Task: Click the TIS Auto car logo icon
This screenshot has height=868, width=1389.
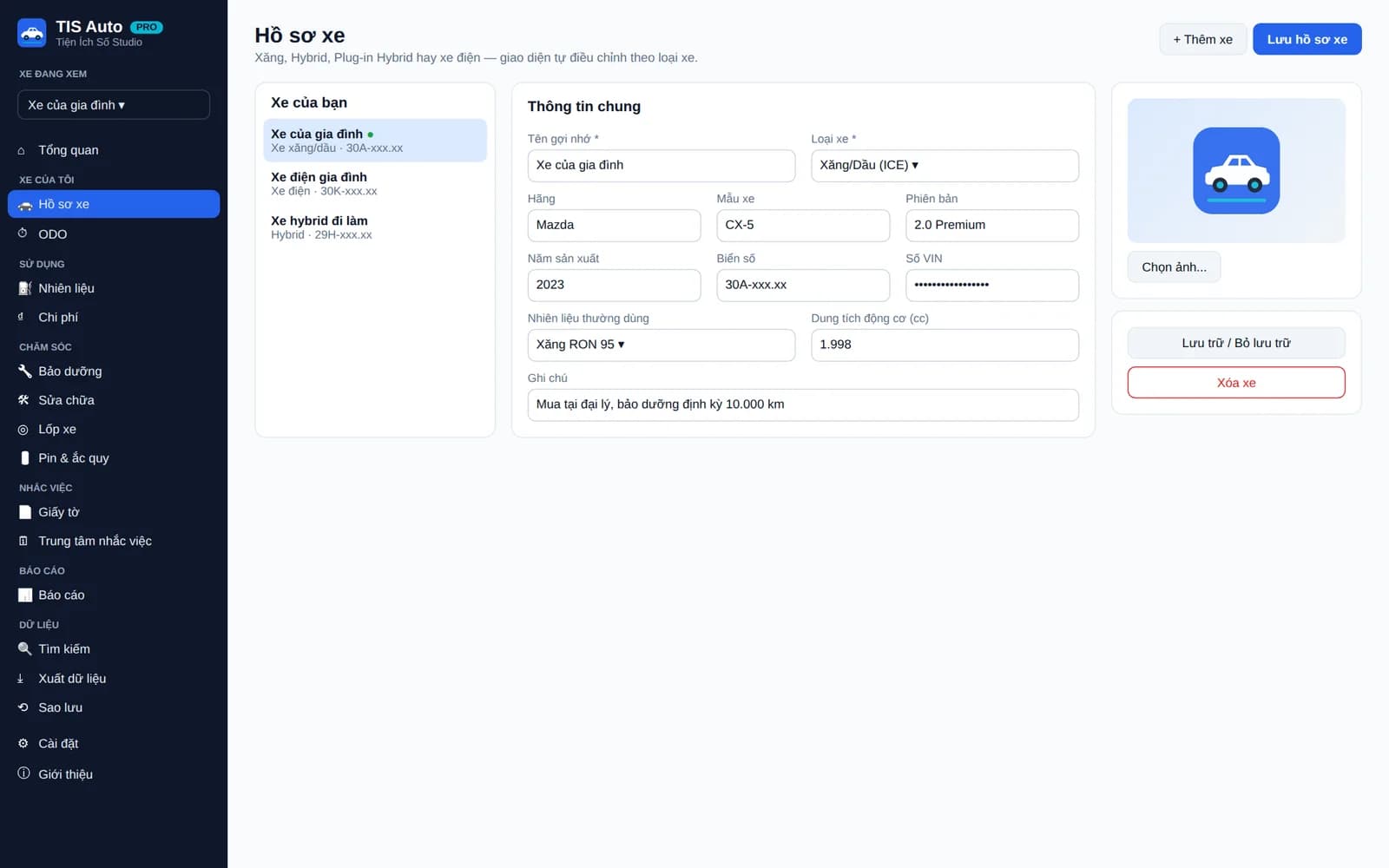Action: coord(32,33)
